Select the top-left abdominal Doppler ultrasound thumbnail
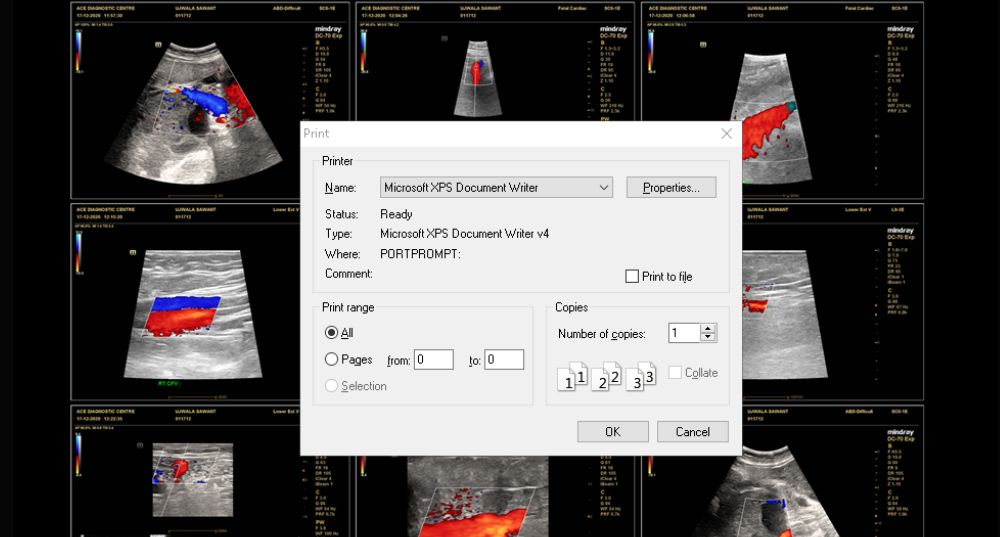This screenshot has height=537, width=1000. 185,100
